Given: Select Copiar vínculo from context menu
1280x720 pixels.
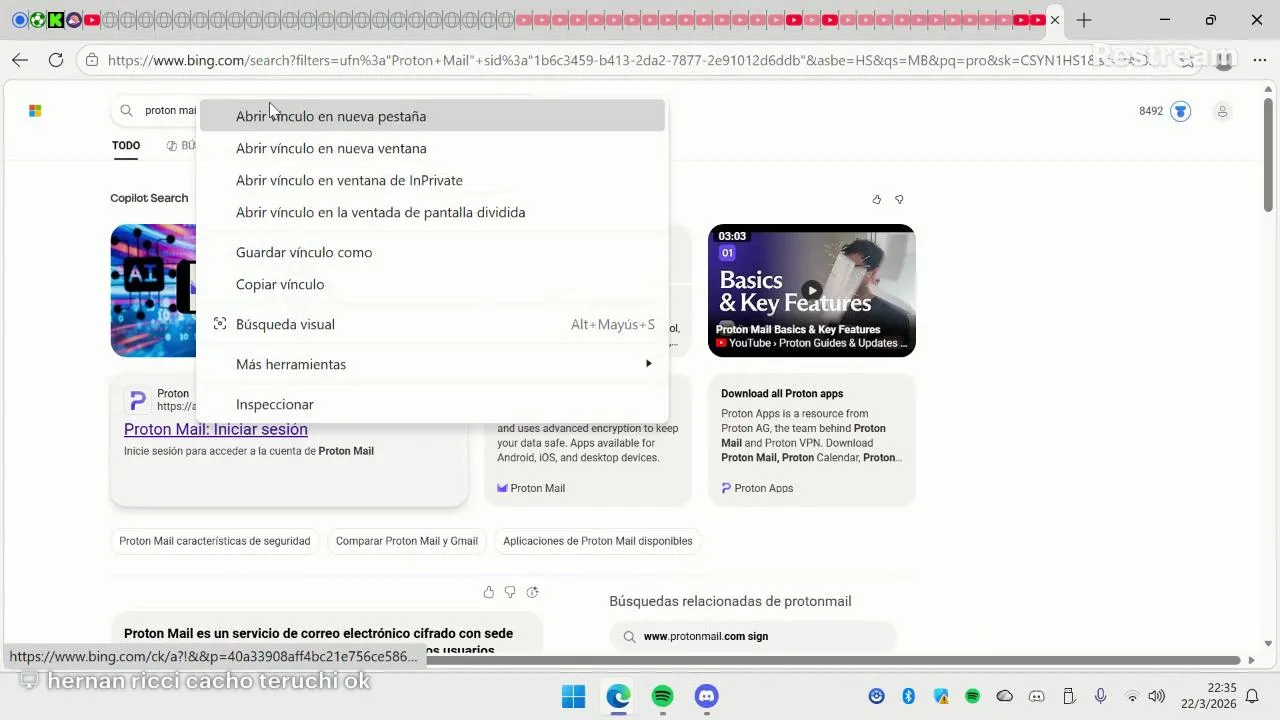Looking at the screenshot, I should point(432,284).
